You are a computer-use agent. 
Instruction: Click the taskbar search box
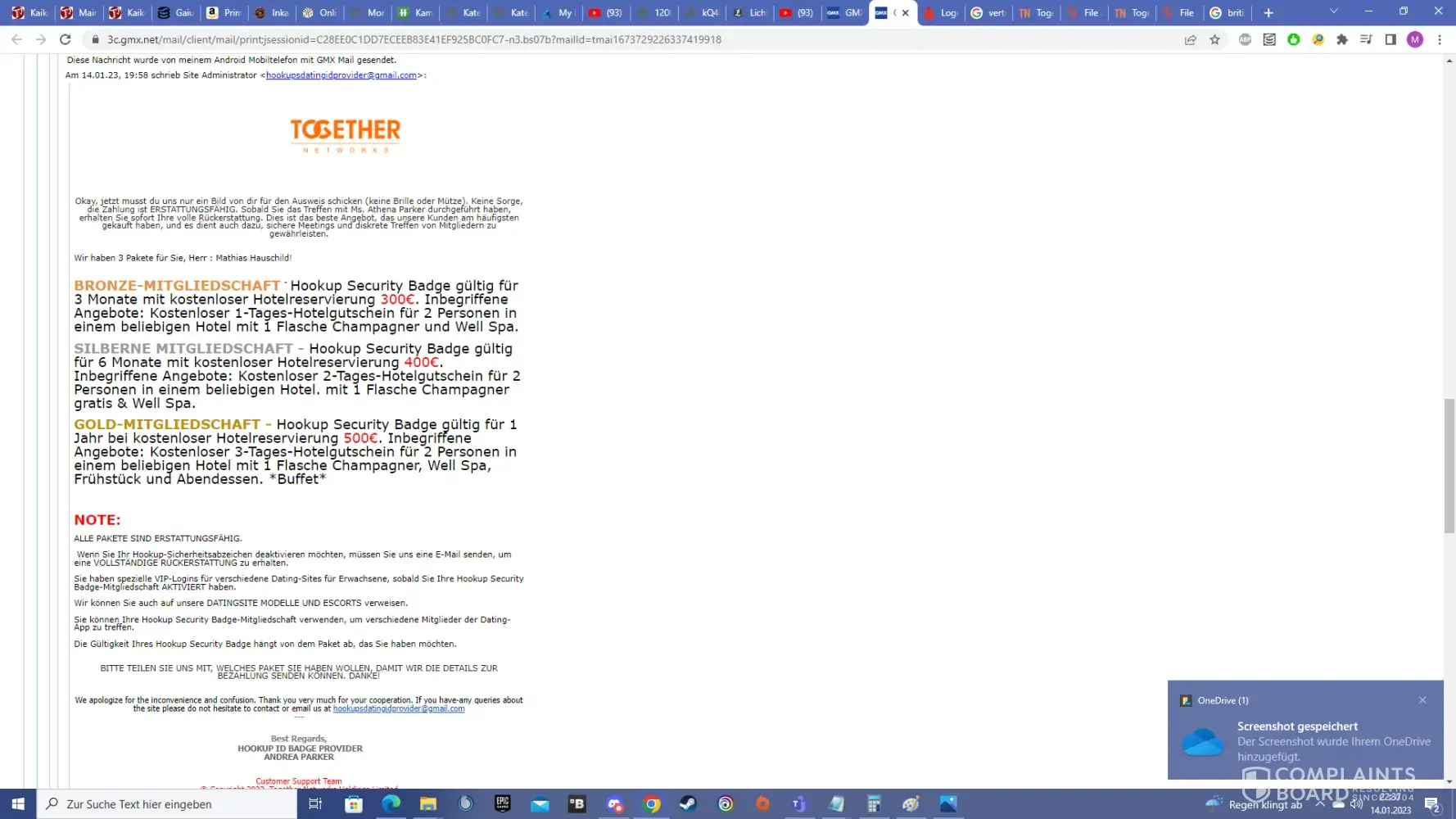[167, 804]
